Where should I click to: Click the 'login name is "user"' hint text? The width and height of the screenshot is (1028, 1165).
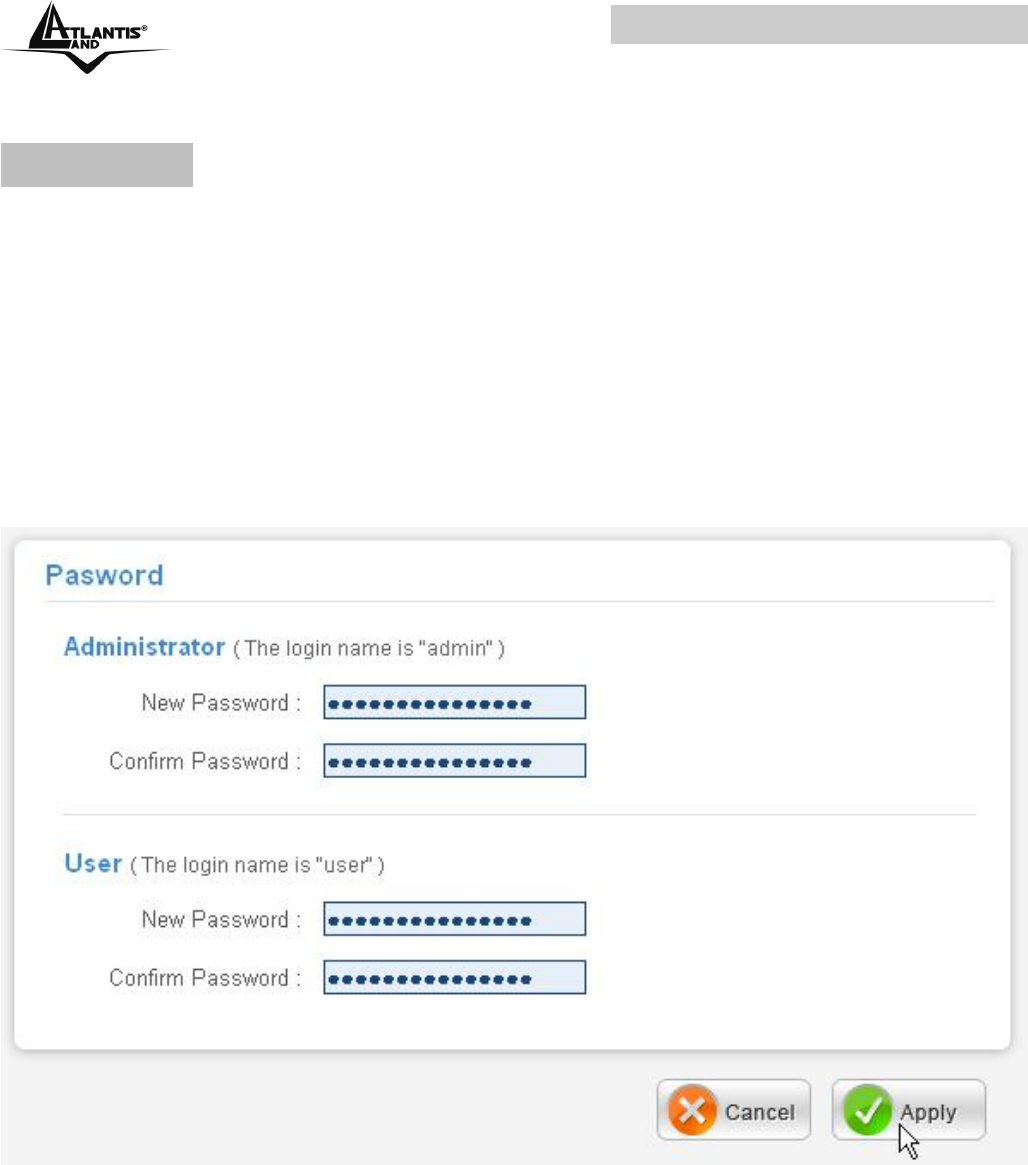259,865
